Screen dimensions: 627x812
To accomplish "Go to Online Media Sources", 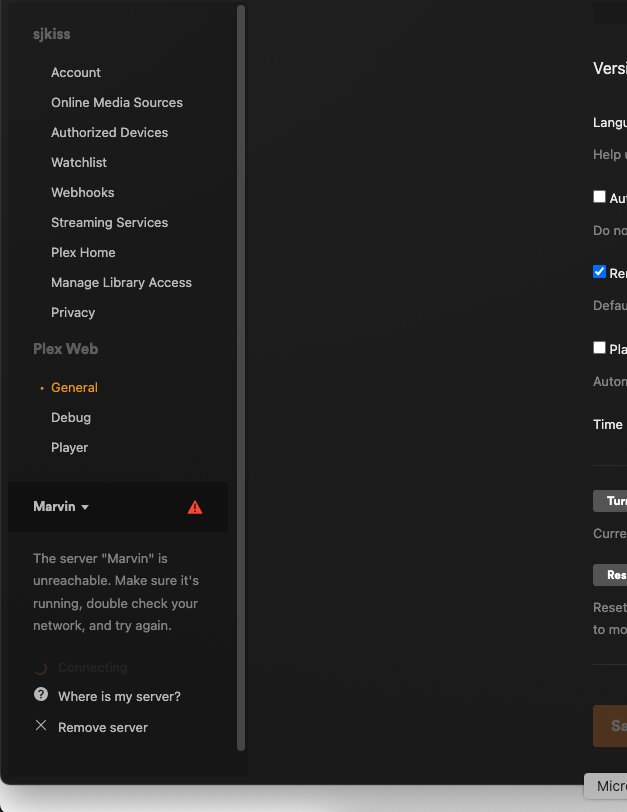I will coord(117,102).
